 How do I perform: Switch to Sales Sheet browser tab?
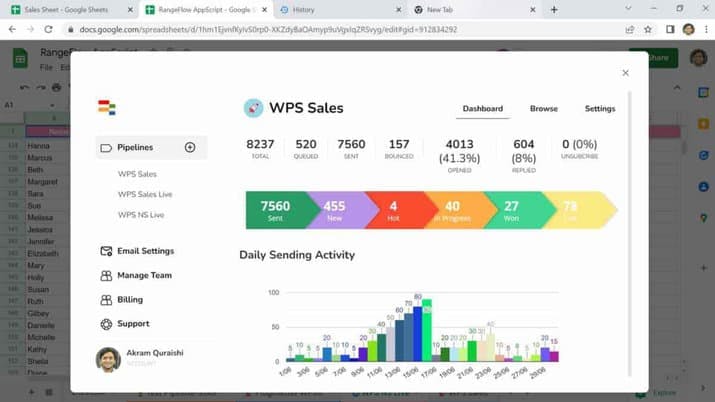pos(66,10)
